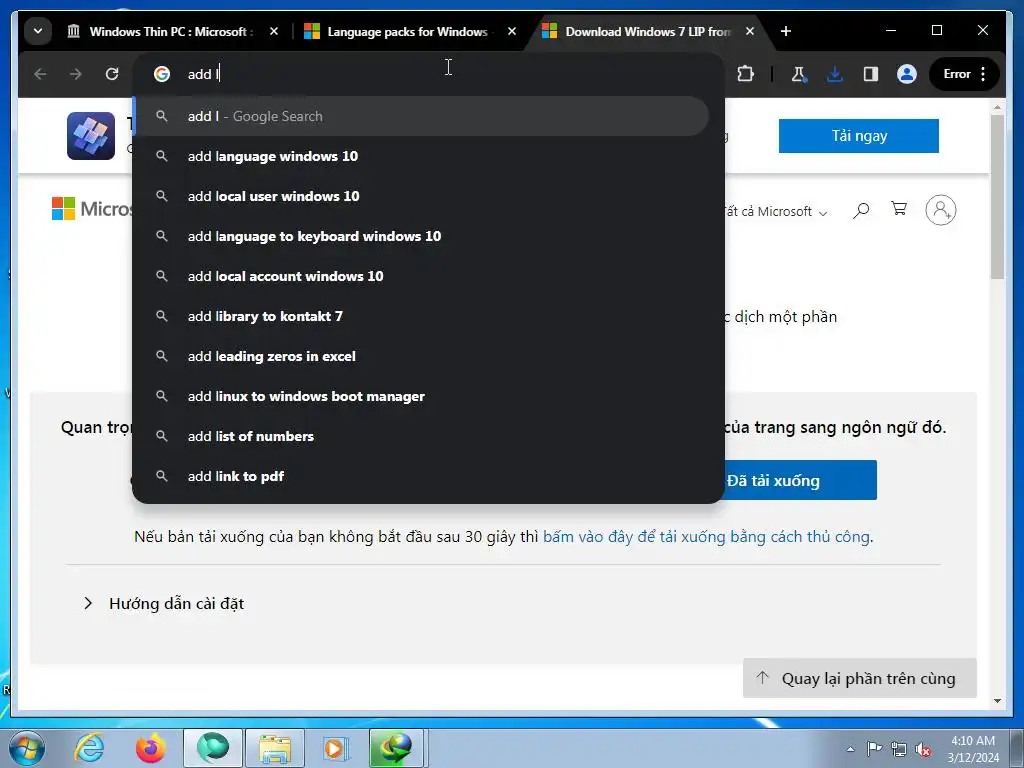Image resolution: width=1024 pixels, height=768 pixels.
Task: Choose 'add list of numbers' suggestion
Action: click(421, 436)
